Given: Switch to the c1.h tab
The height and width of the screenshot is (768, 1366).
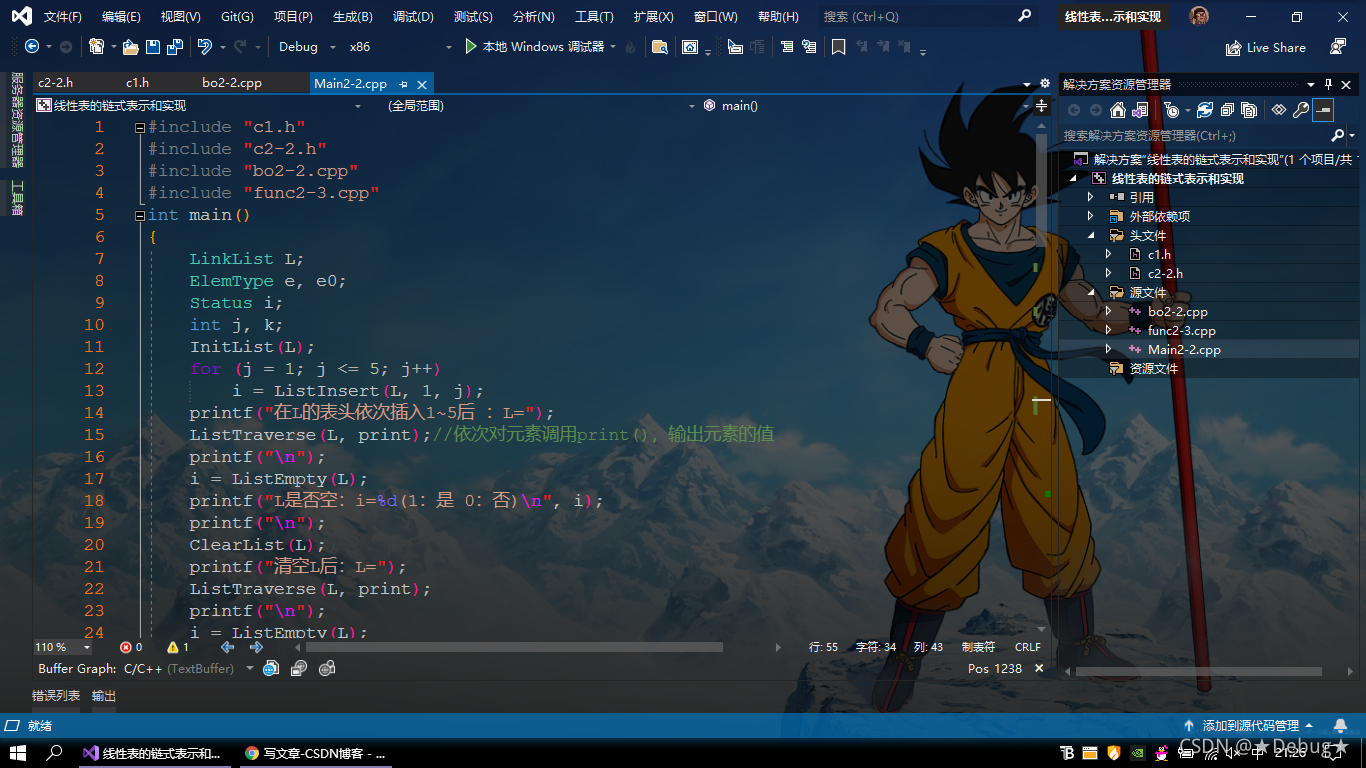Looking at the screenshot, I should click(137, 84).
